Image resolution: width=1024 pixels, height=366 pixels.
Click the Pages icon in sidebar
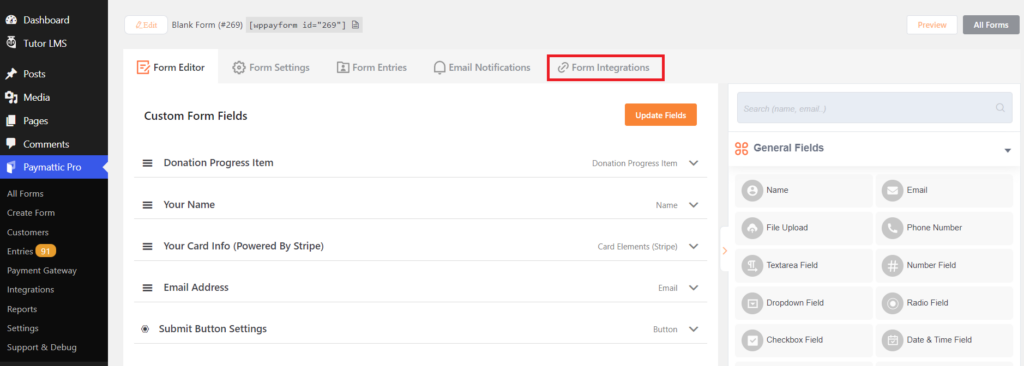(11, 121)
